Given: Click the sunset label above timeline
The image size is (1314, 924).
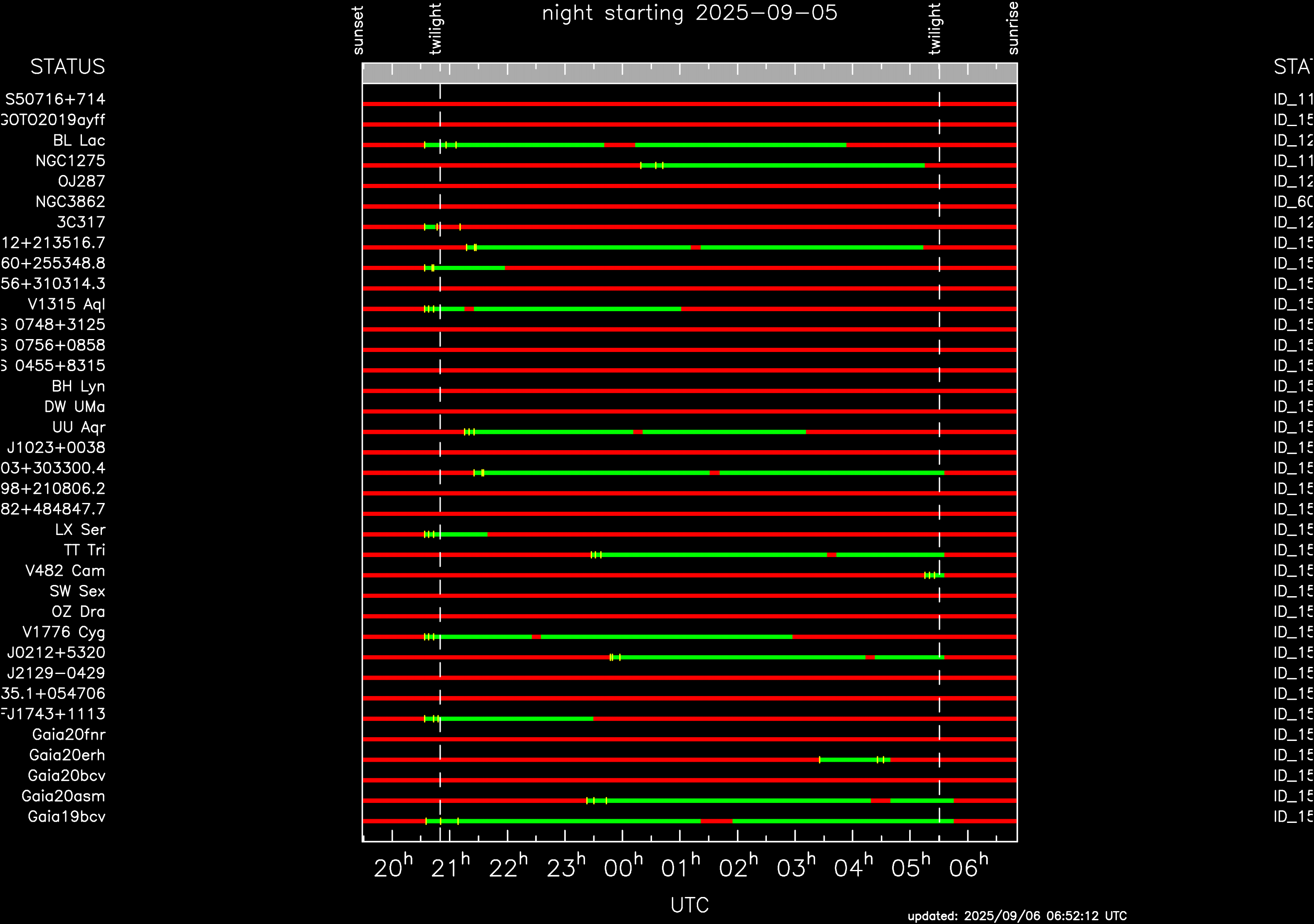Looking at the screenshot, I should (358, 30).
